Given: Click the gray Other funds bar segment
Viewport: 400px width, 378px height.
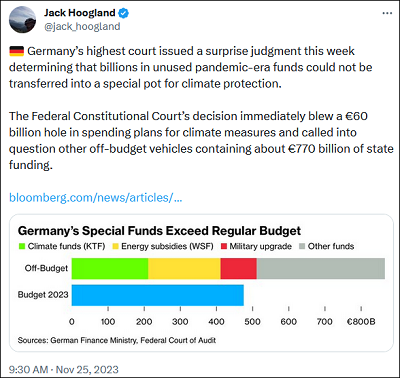Looking at the screenshot, I should coord(321,268).
